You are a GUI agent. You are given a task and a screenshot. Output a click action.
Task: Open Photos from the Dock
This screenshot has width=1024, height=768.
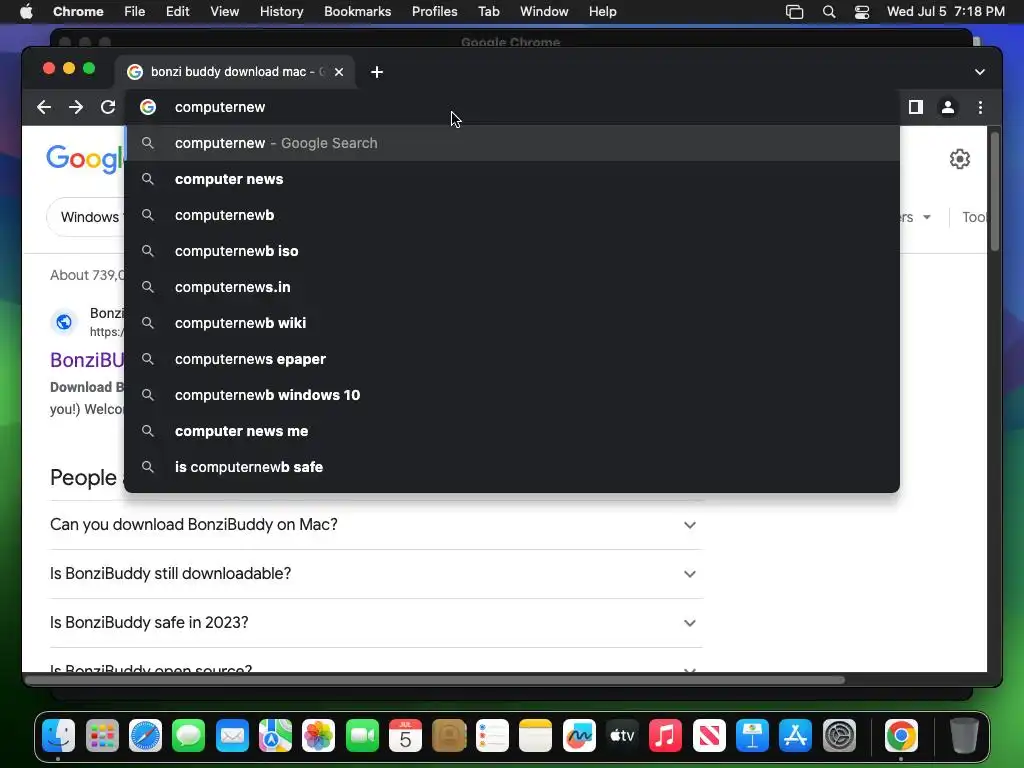[319, 736]
